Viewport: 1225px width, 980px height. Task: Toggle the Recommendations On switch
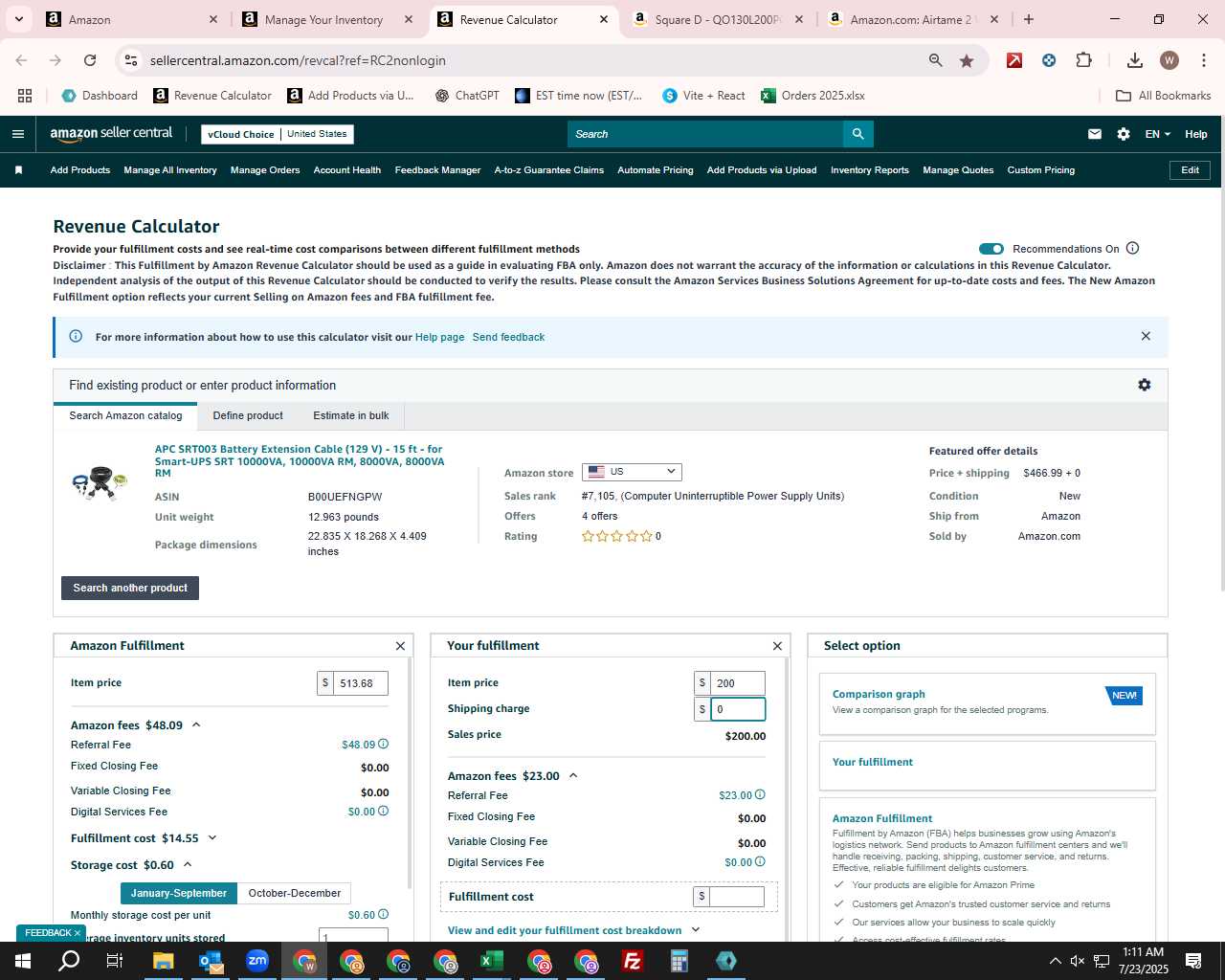coord(991,249)
